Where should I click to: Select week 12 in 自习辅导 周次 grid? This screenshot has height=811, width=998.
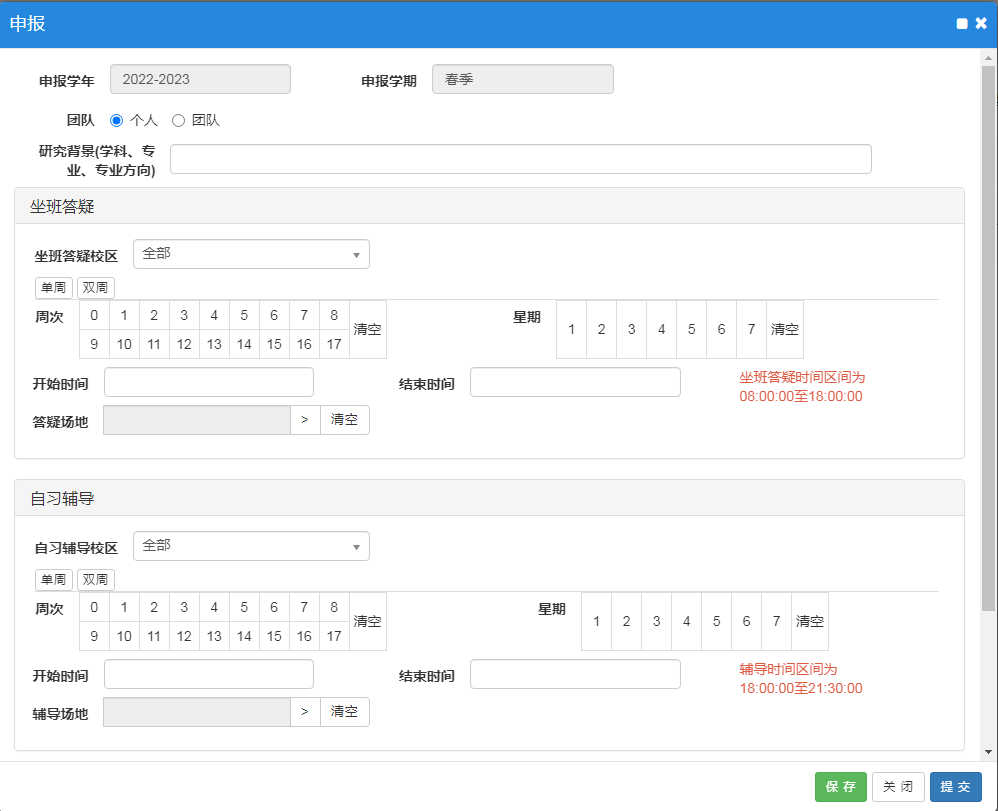pos(184,636)
